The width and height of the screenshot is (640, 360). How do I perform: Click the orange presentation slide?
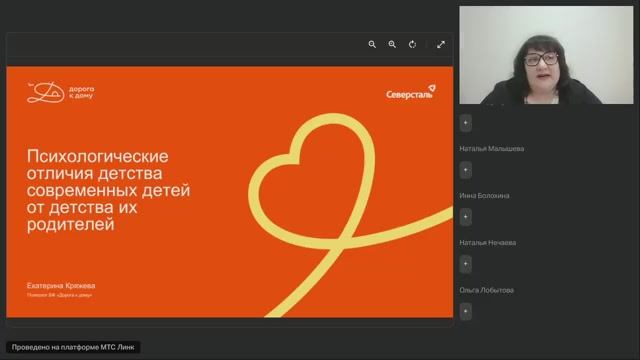pyautogui.click(x=229, y=192)
